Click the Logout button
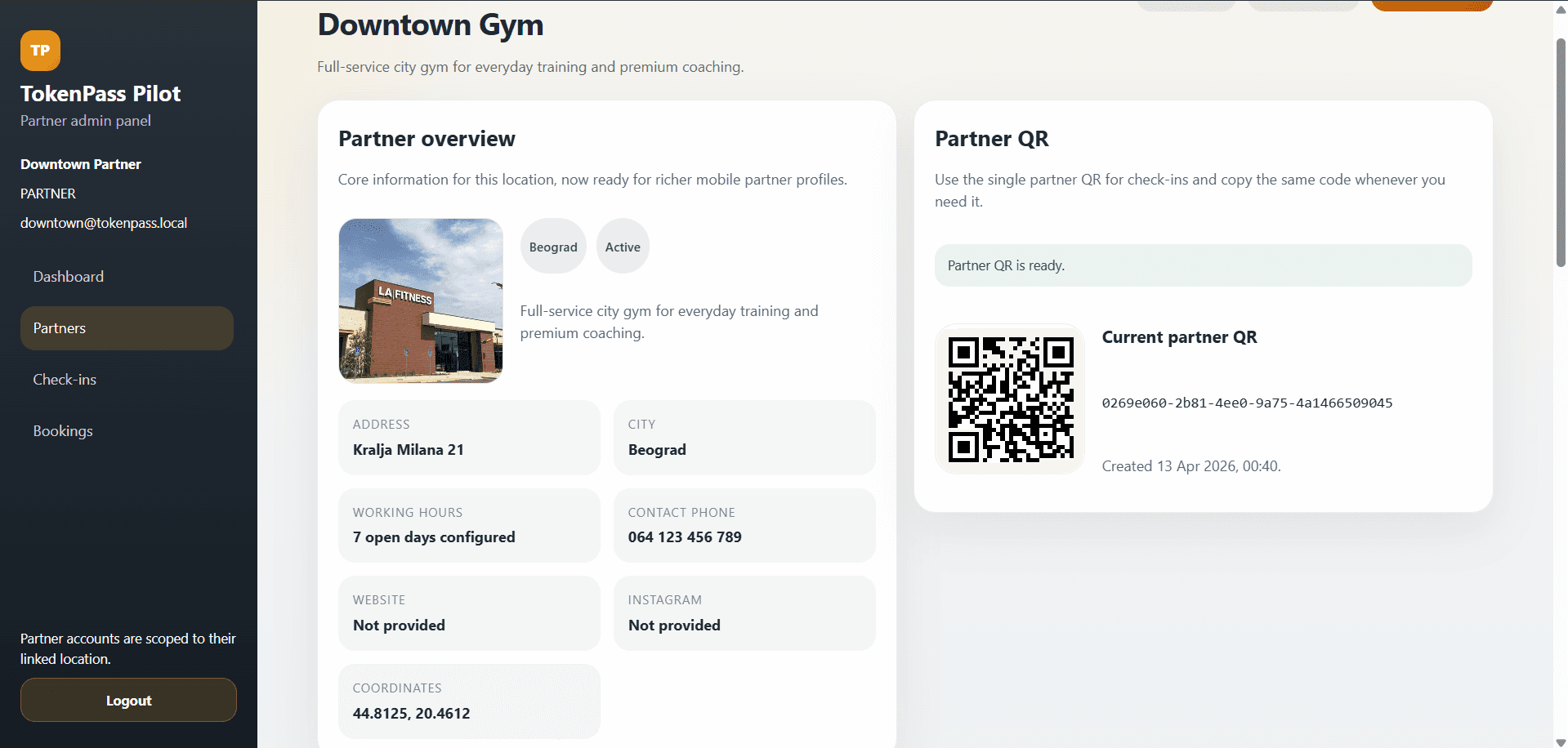The image size is (1568, 748). pyautogui.click(x=128, y=700)
